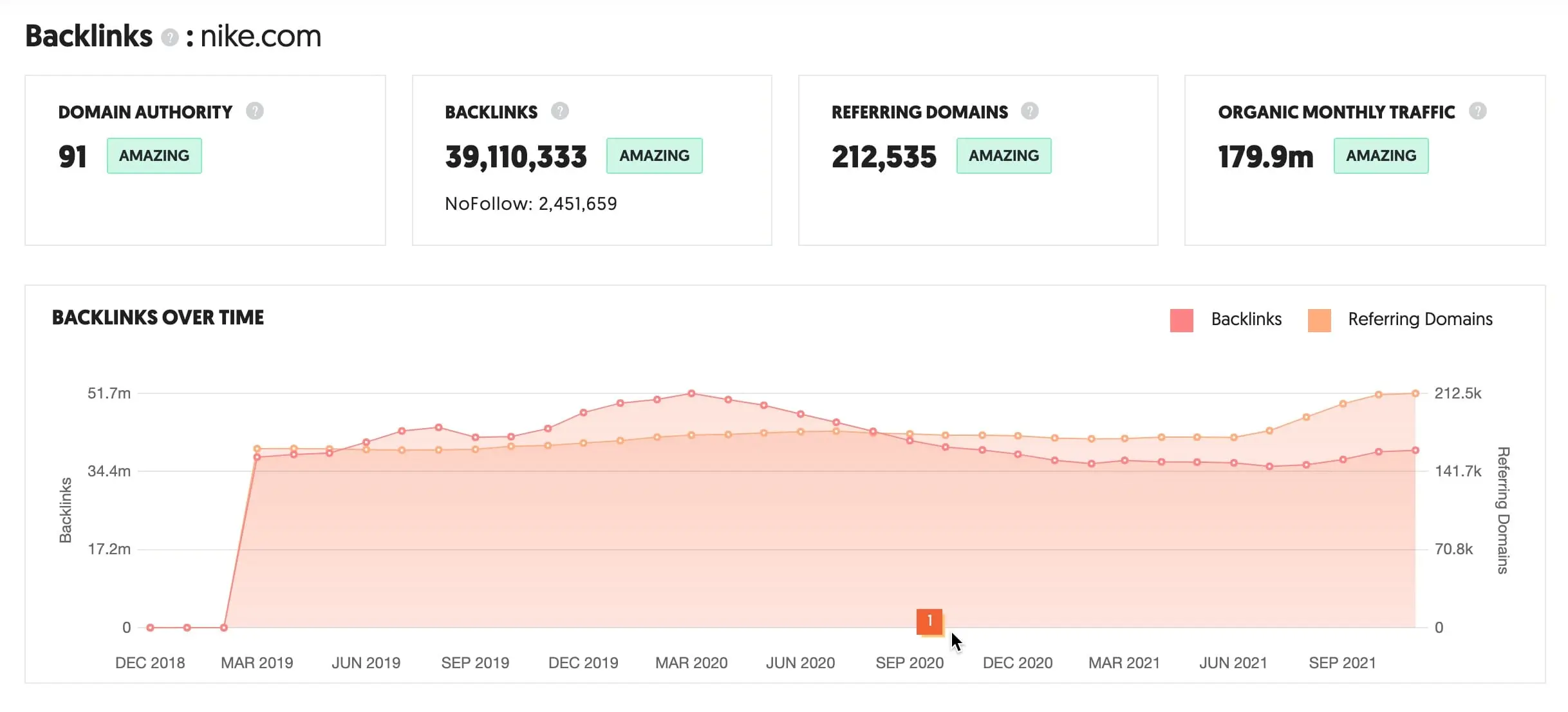Click last Referring Domains data point at 212.5k

pos(1415,393)
